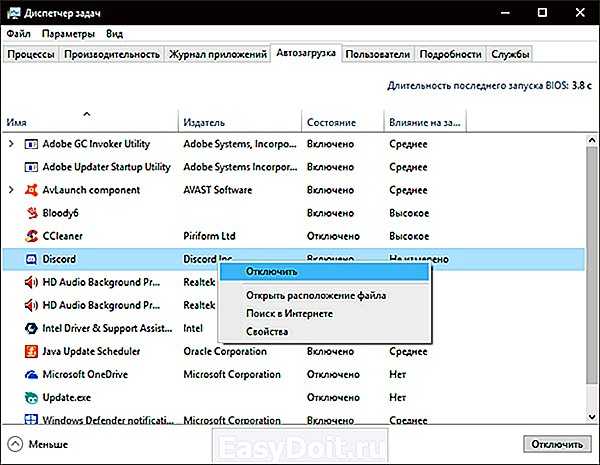Select the Java Update Scheduler row name
600x465 pixels.
91,351
